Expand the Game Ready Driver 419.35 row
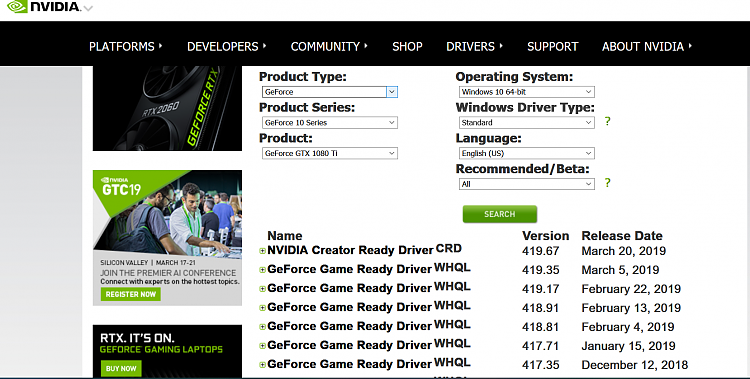The image size is (750, 379). point(262,270)
